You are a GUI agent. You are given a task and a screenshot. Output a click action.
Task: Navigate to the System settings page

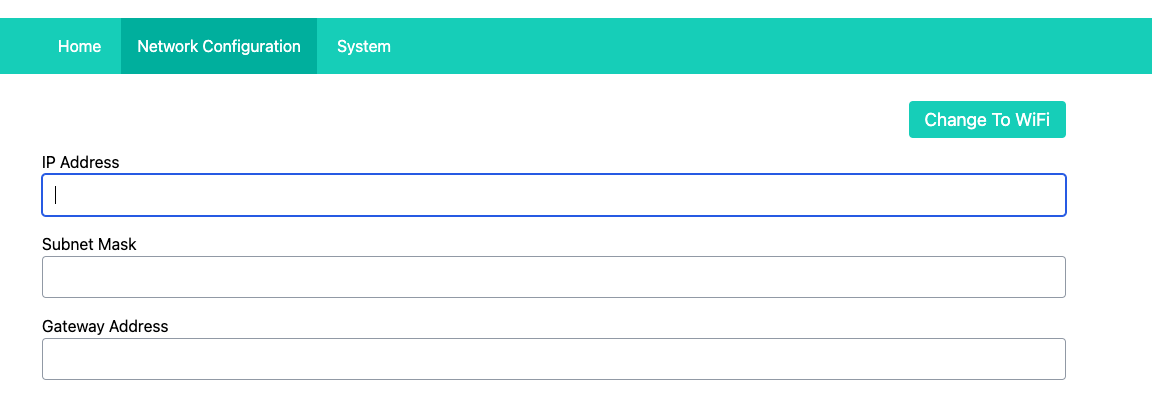point(363,46)
